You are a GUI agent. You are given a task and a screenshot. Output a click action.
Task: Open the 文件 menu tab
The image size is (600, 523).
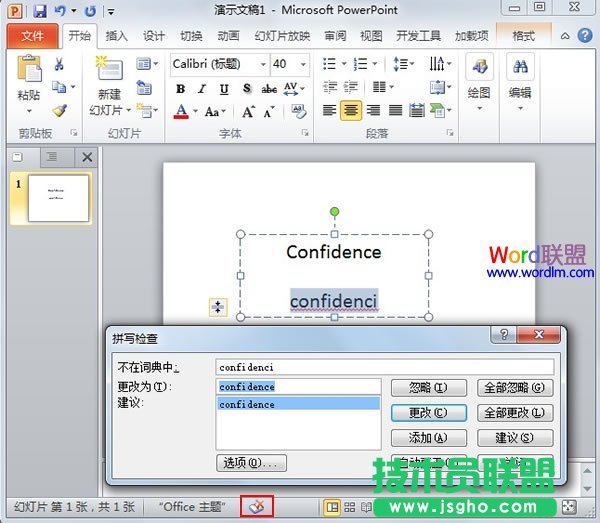33,36
